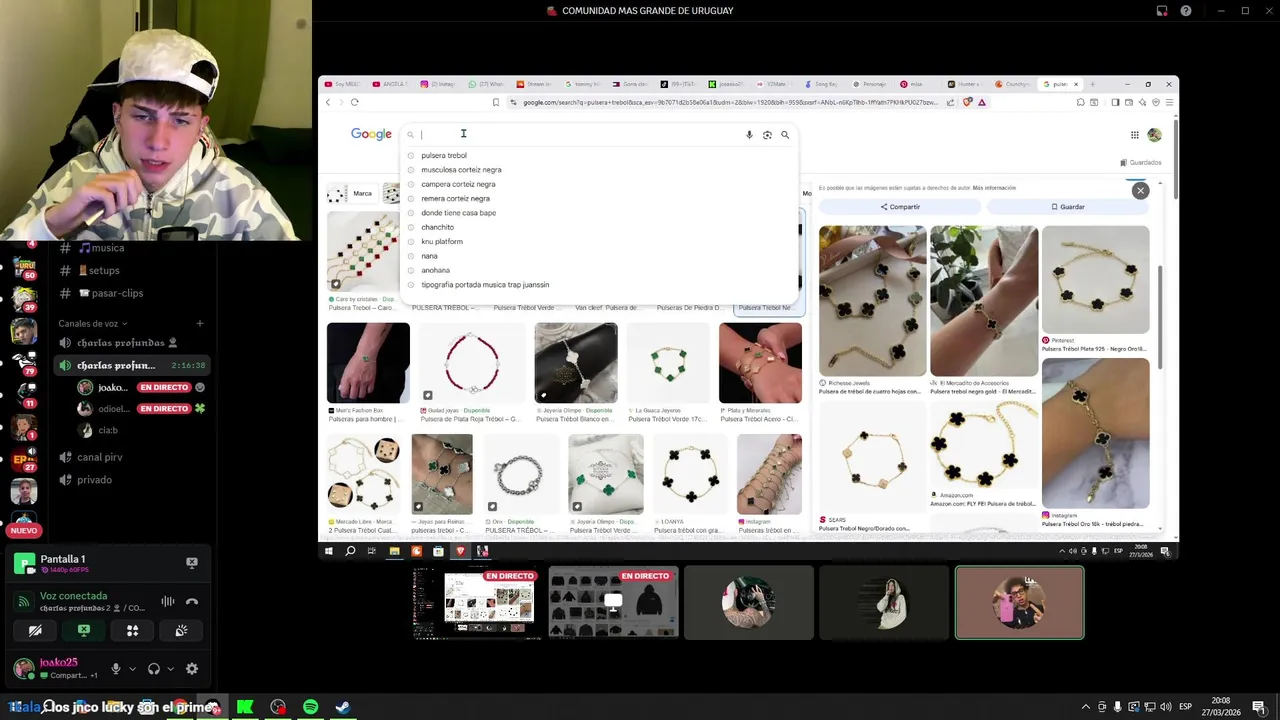Share image with Compartir button

tap(901, 207)
